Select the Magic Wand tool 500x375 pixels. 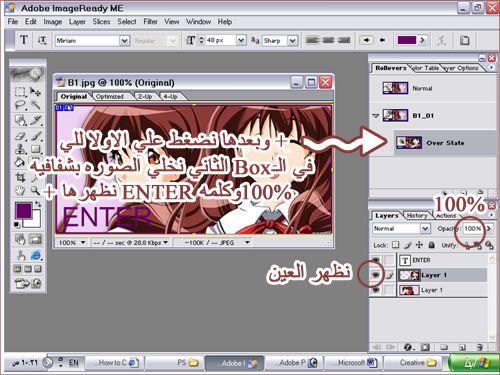[35, 105]
